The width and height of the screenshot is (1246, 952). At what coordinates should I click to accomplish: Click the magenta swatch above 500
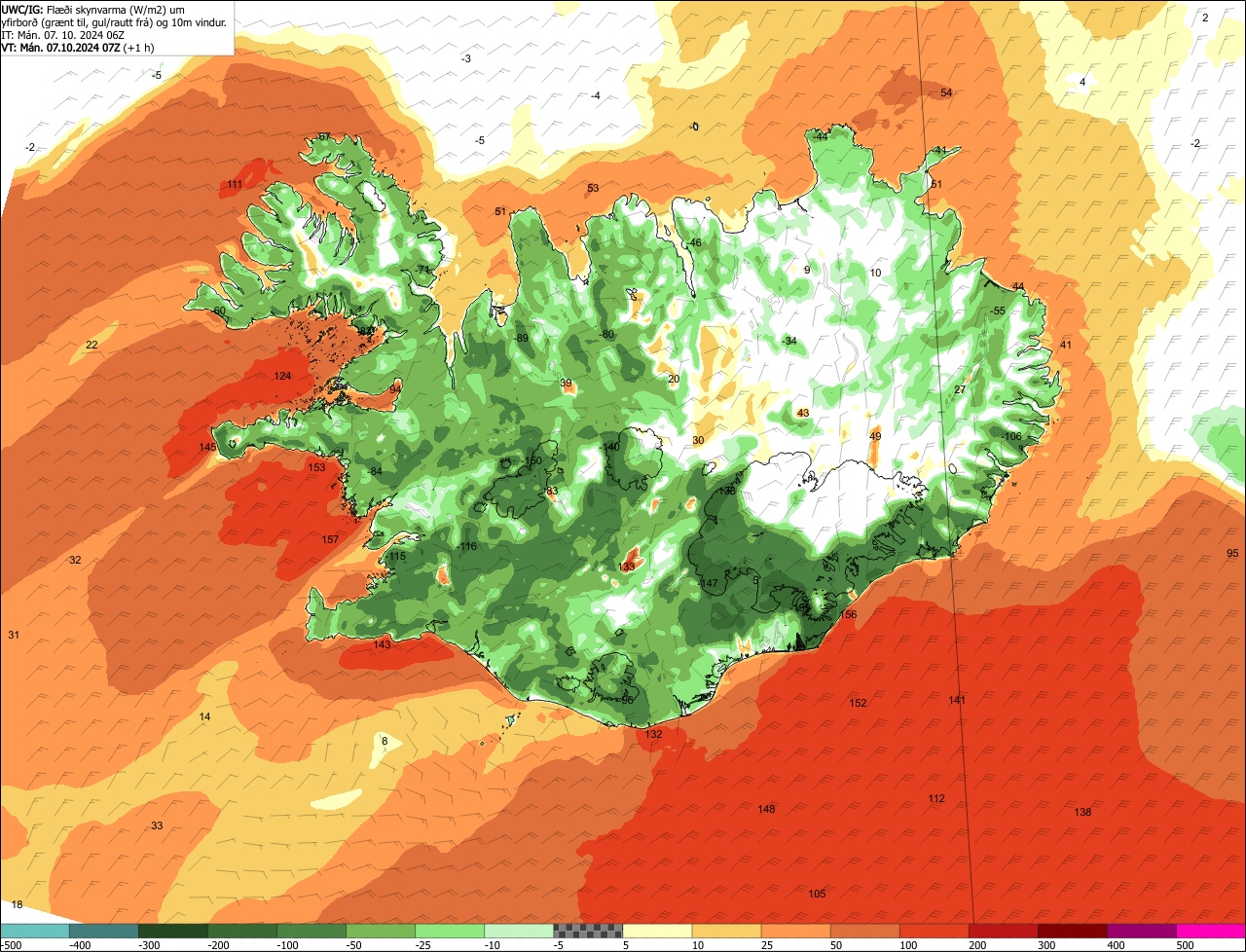point(1210,931)
